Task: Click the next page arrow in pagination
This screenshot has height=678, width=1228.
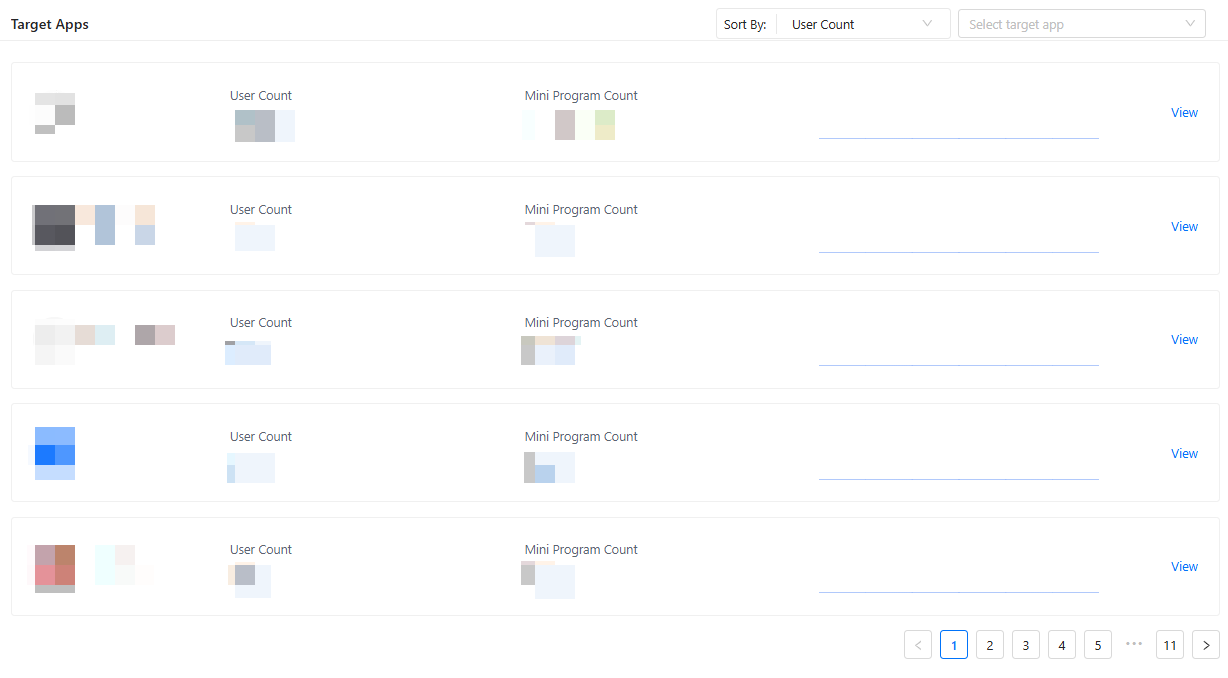Action: tap(1205, 645)
